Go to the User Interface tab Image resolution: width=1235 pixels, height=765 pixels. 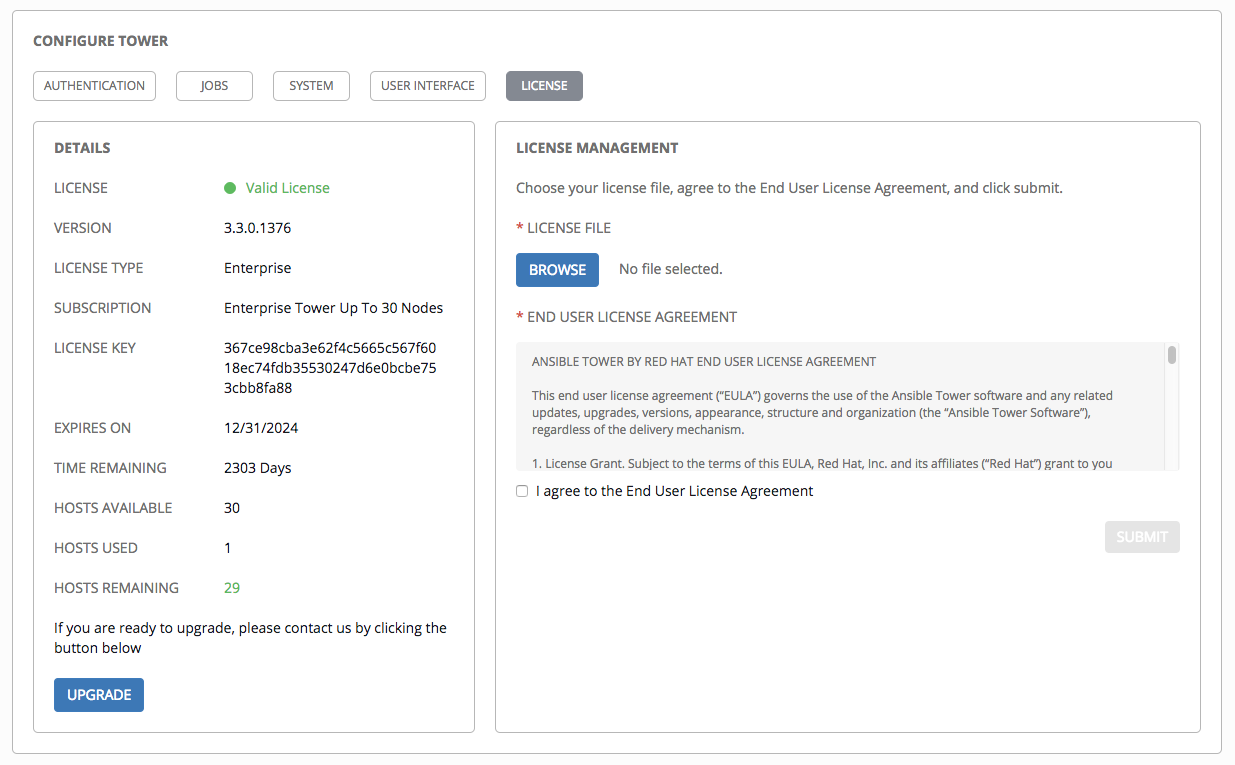[x=428, y=86]
